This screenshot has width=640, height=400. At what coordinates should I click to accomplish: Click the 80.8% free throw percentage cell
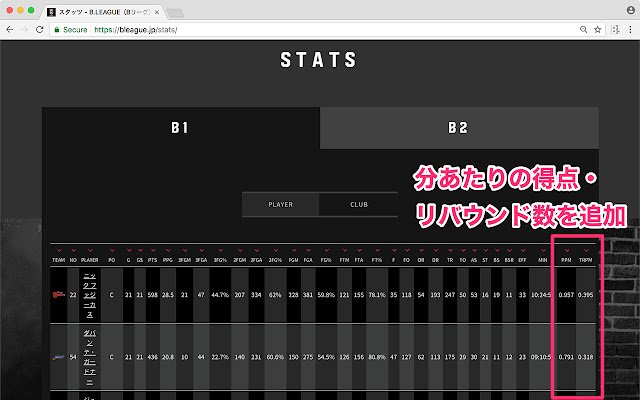(x=377, y=357)
